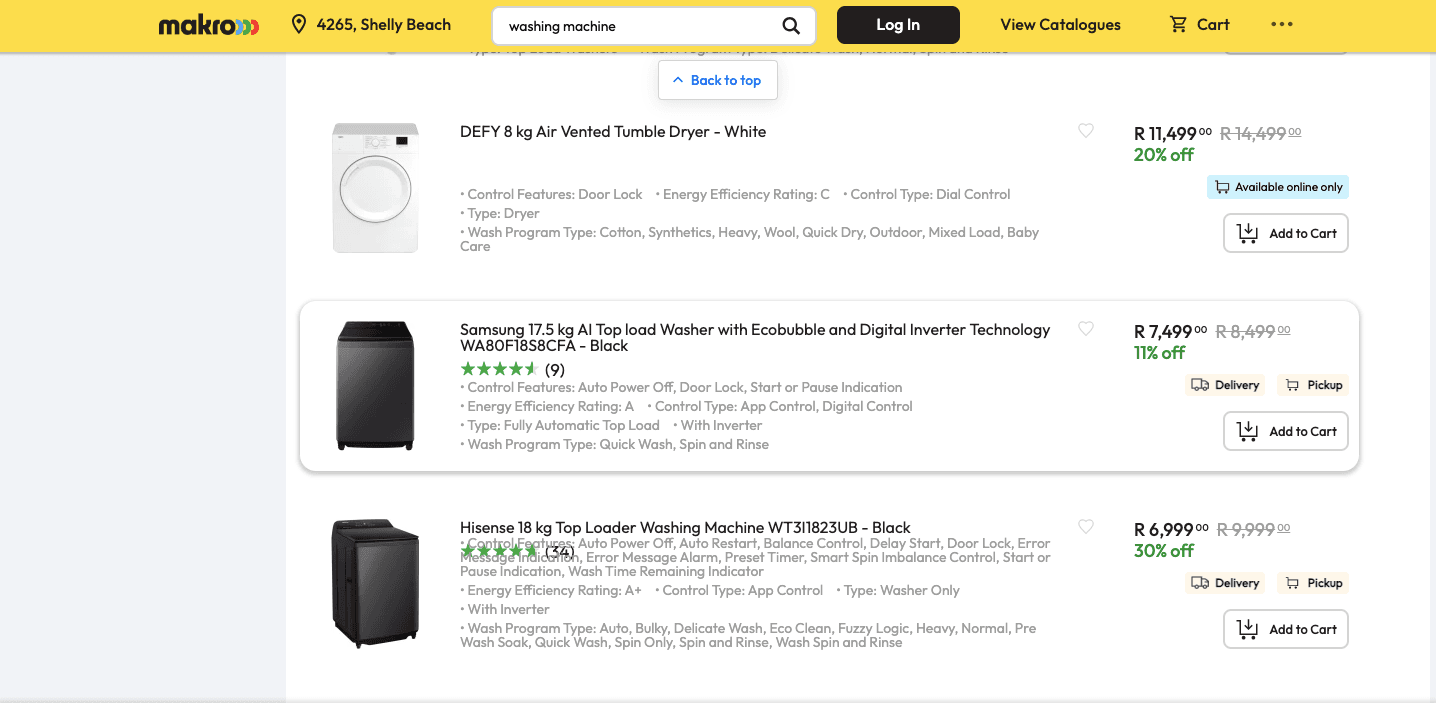1436x703 pixels.
Task: Open Samsung black washer product image
Action: (x=375, y=386)
